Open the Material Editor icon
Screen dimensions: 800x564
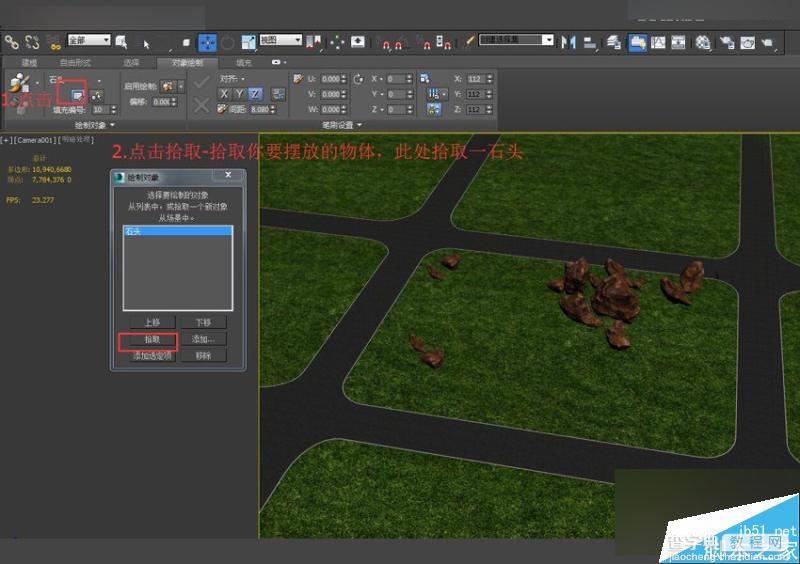(x=703, y=42)
